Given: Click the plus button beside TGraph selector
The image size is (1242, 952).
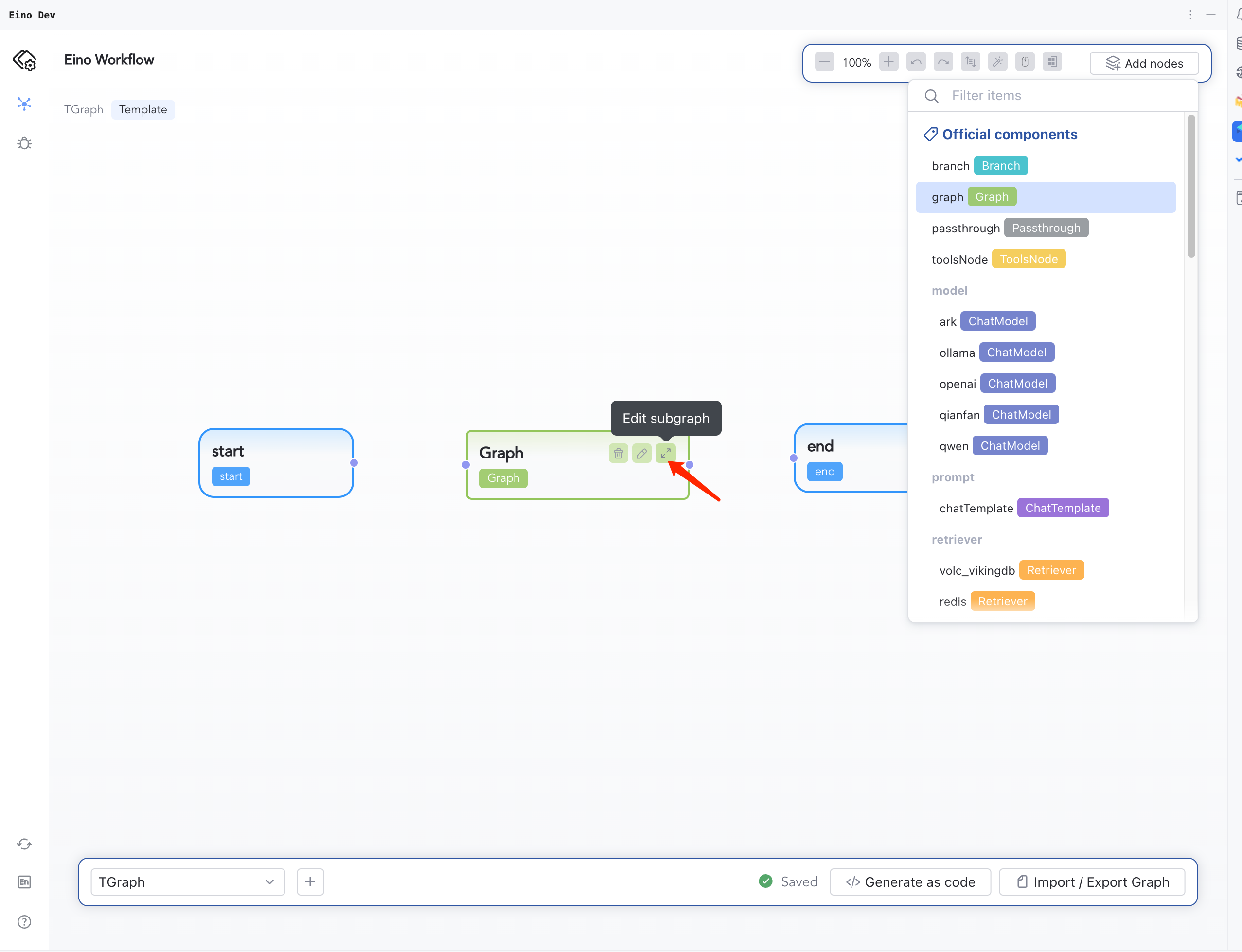Looking at the screenshot, I should click(310, 882).
